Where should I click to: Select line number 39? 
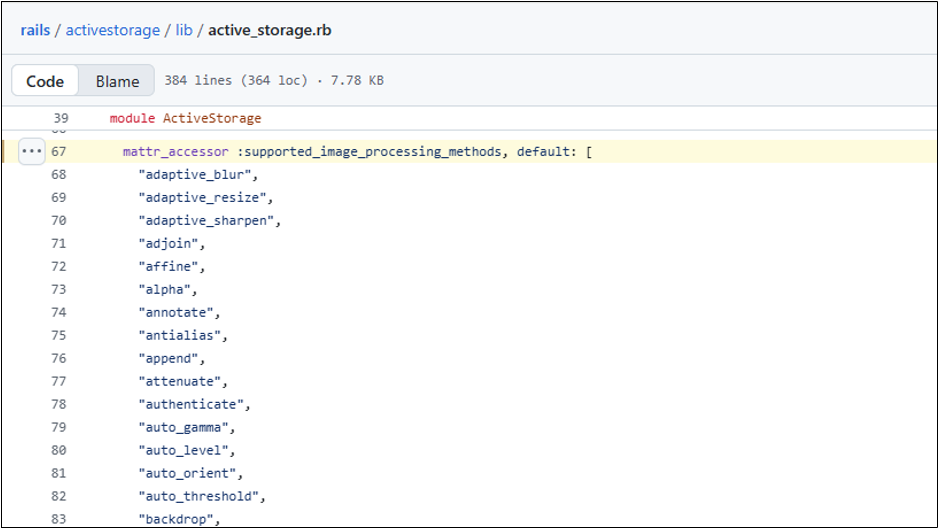61,118
